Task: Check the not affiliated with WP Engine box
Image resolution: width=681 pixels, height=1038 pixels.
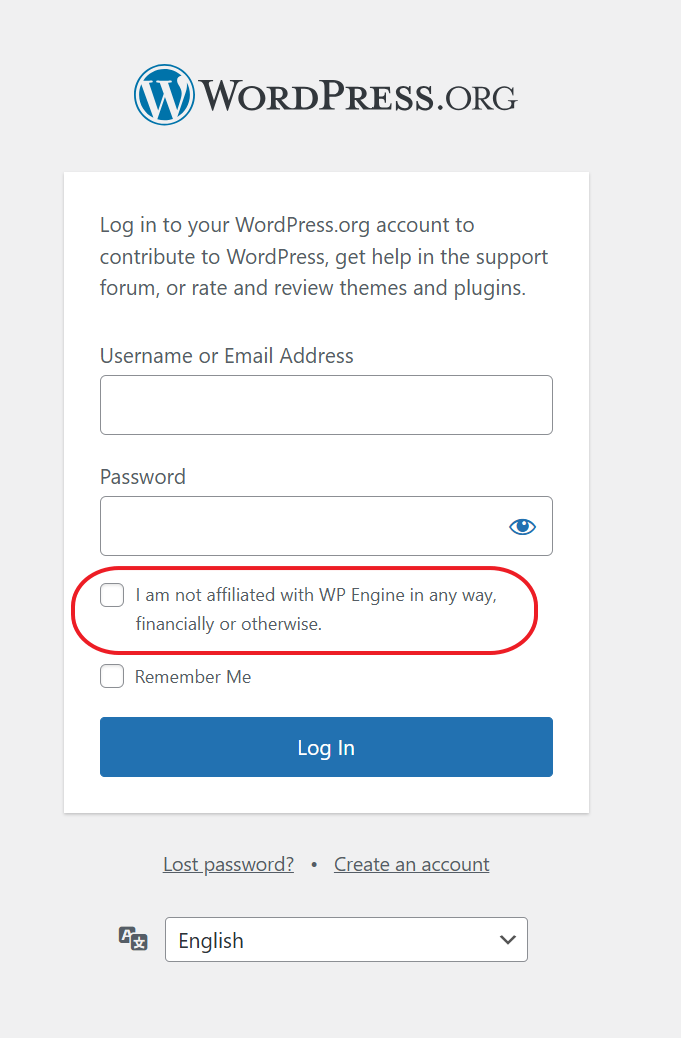Action: [x=112, y=595]
